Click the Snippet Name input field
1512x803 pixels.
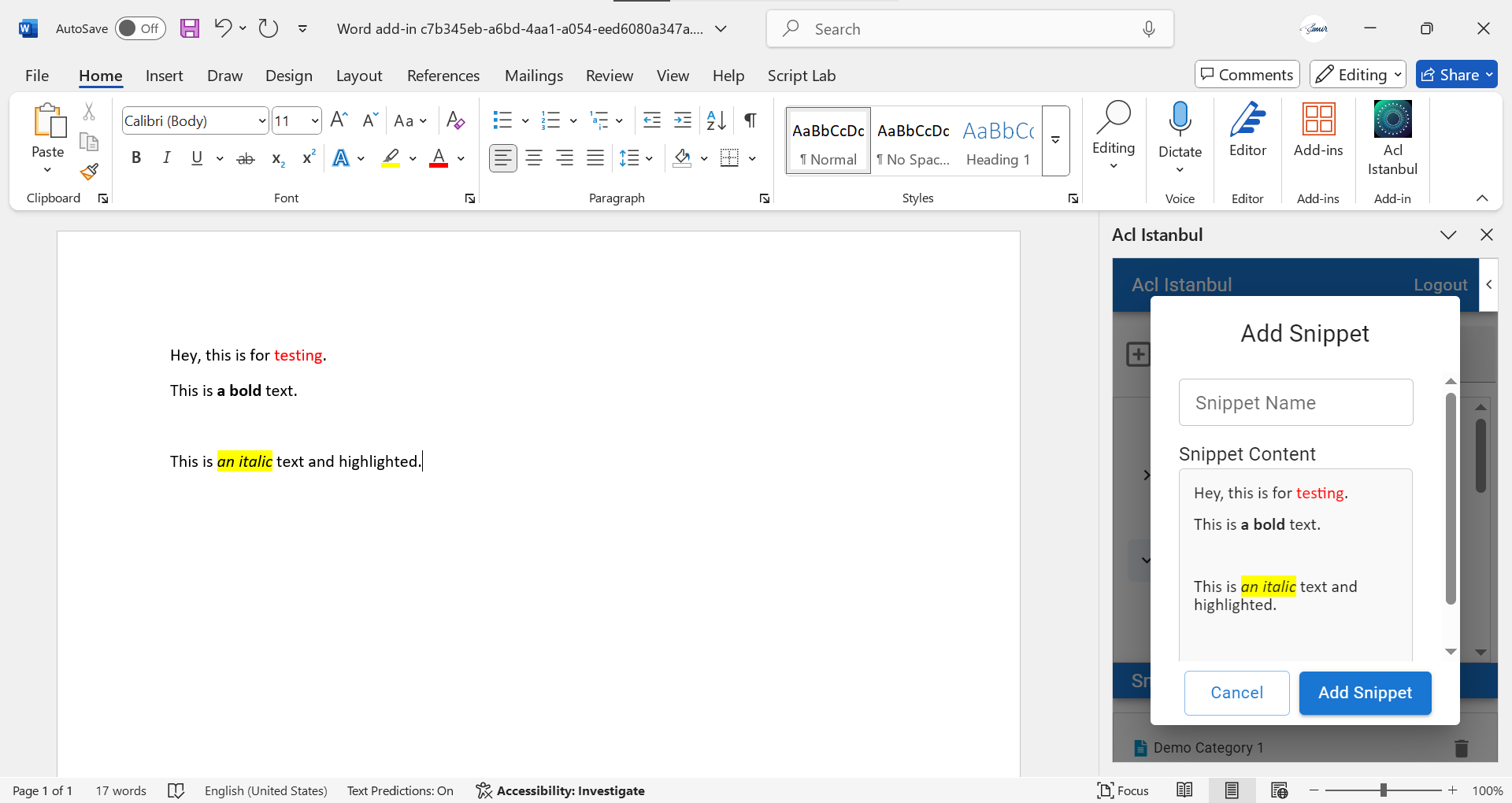tap(1295, 402)
